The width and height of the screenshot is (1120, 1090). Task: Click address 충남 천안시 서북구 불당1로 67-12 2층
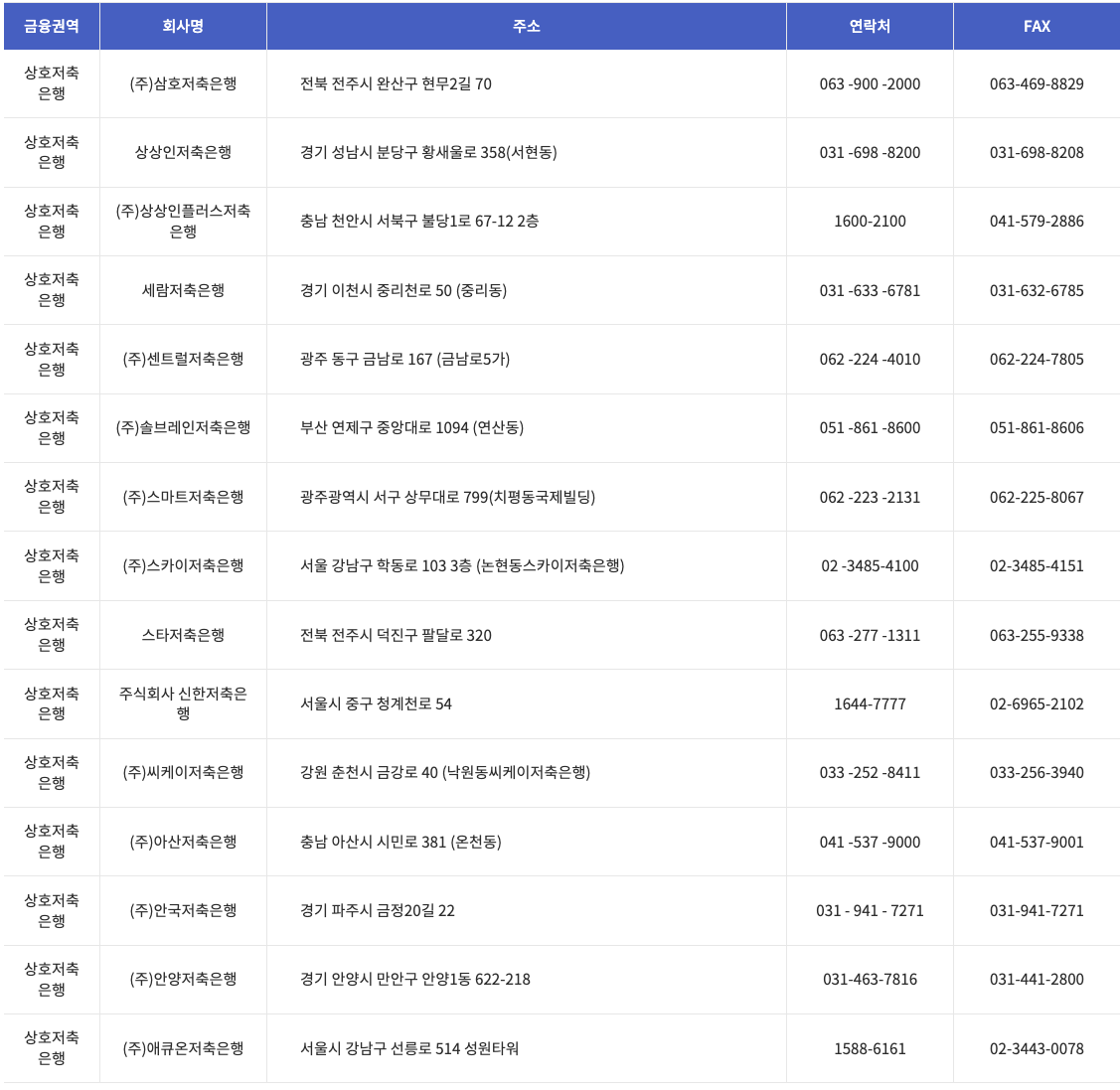pyautogui.click(x=419, y=221)
